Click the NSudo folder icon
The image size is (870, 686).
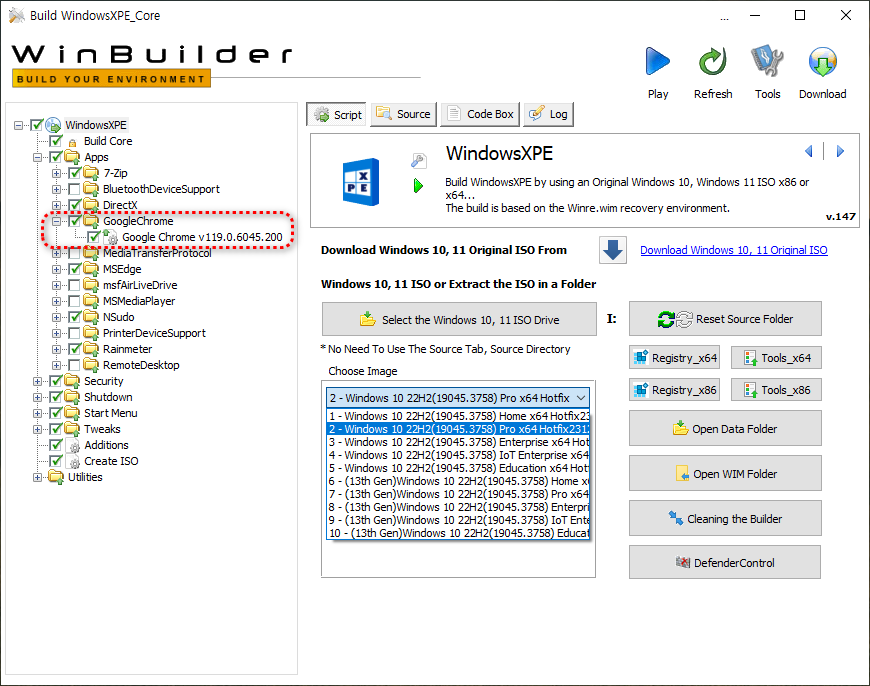(x=92, y=317)
